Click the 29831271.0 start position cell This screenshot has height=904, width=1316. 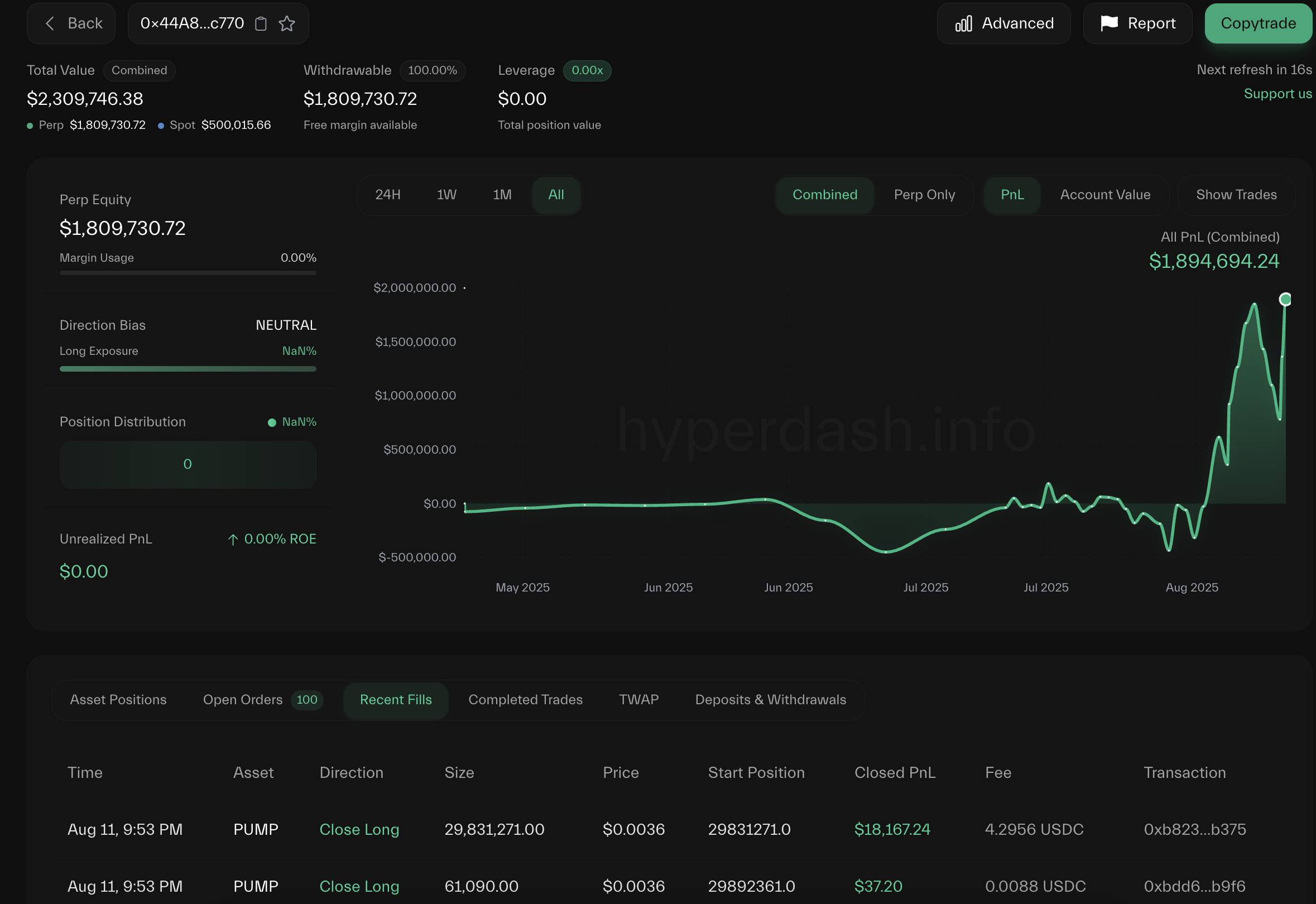click(x=749, y=830)
